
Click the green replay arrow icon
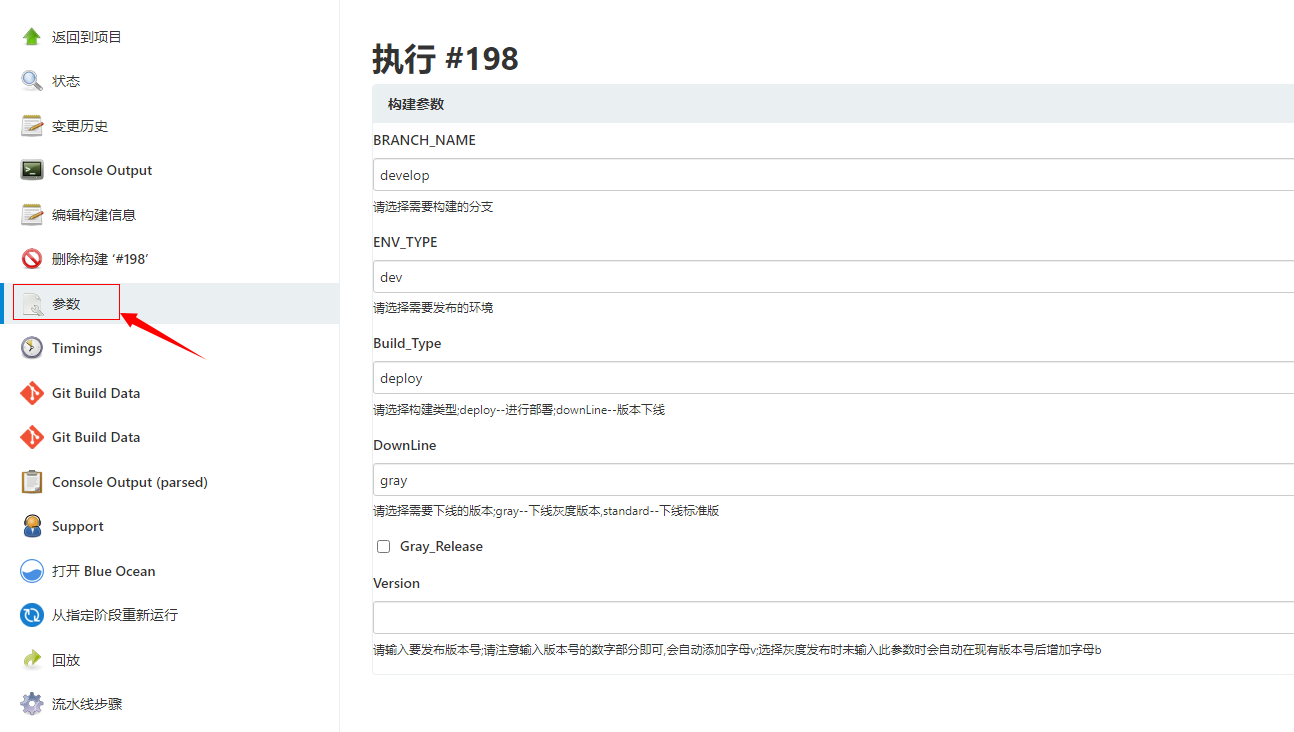click(x=32, y=660)
